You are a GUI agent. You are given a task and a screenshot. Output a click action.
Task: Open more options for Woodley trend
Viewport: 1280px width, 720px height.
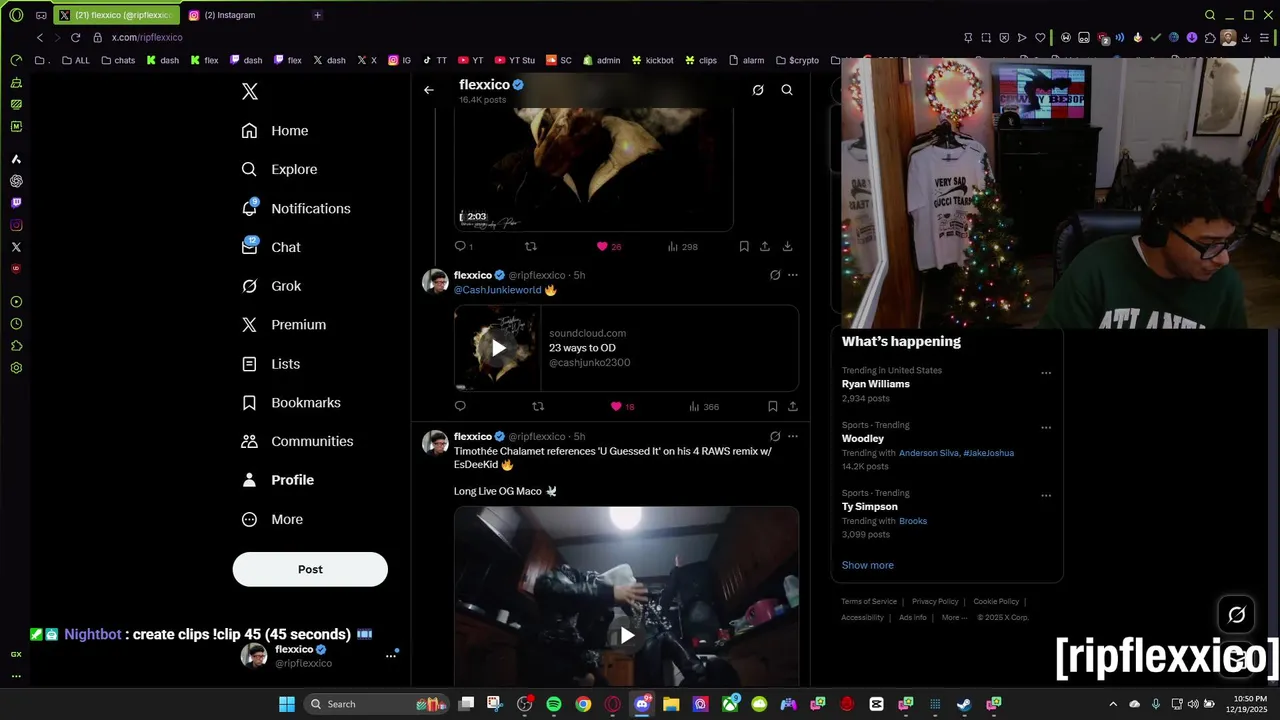tap(1046, 428)
